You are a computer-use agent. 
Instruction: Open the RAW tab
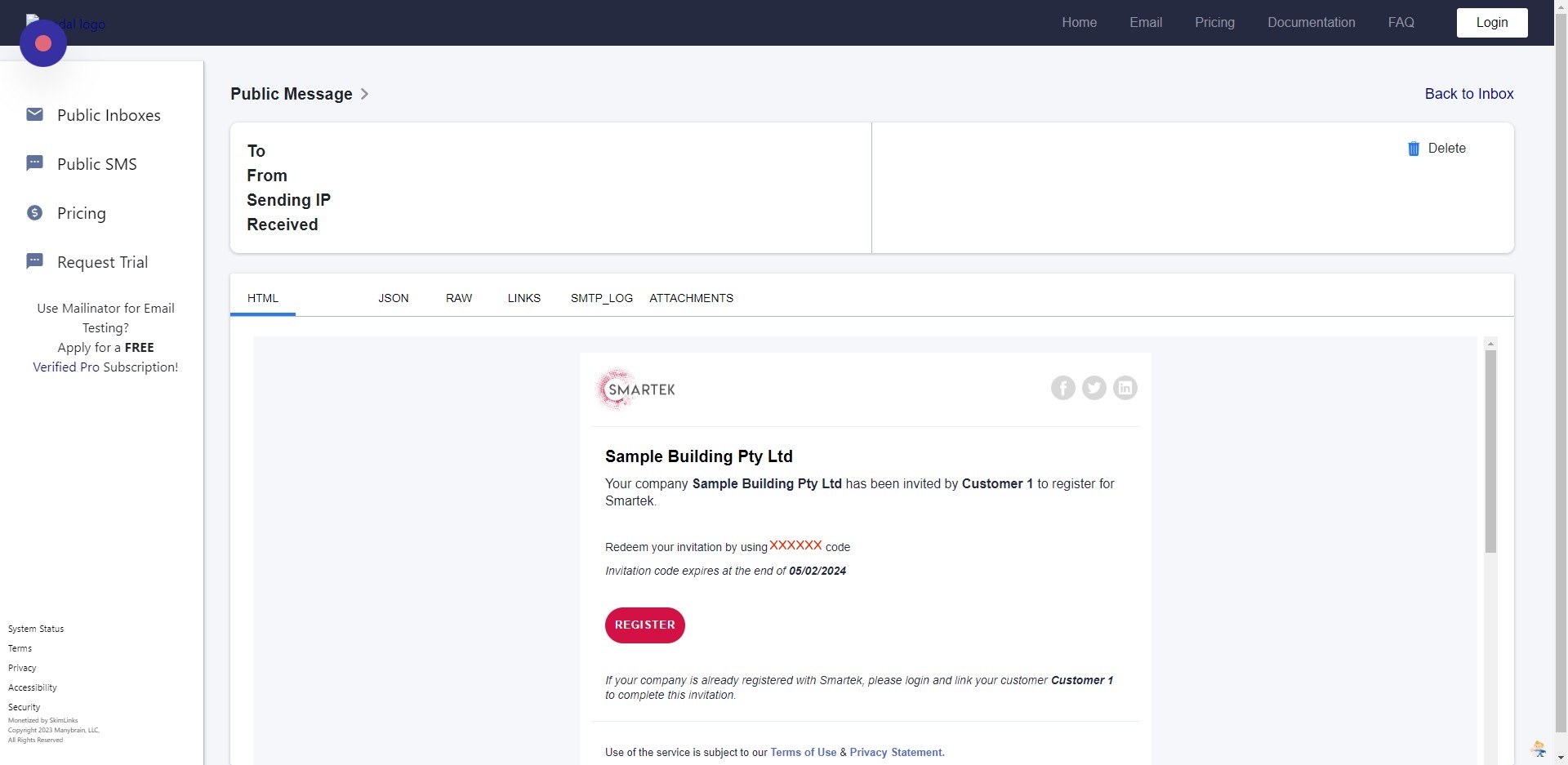(459, 298)
